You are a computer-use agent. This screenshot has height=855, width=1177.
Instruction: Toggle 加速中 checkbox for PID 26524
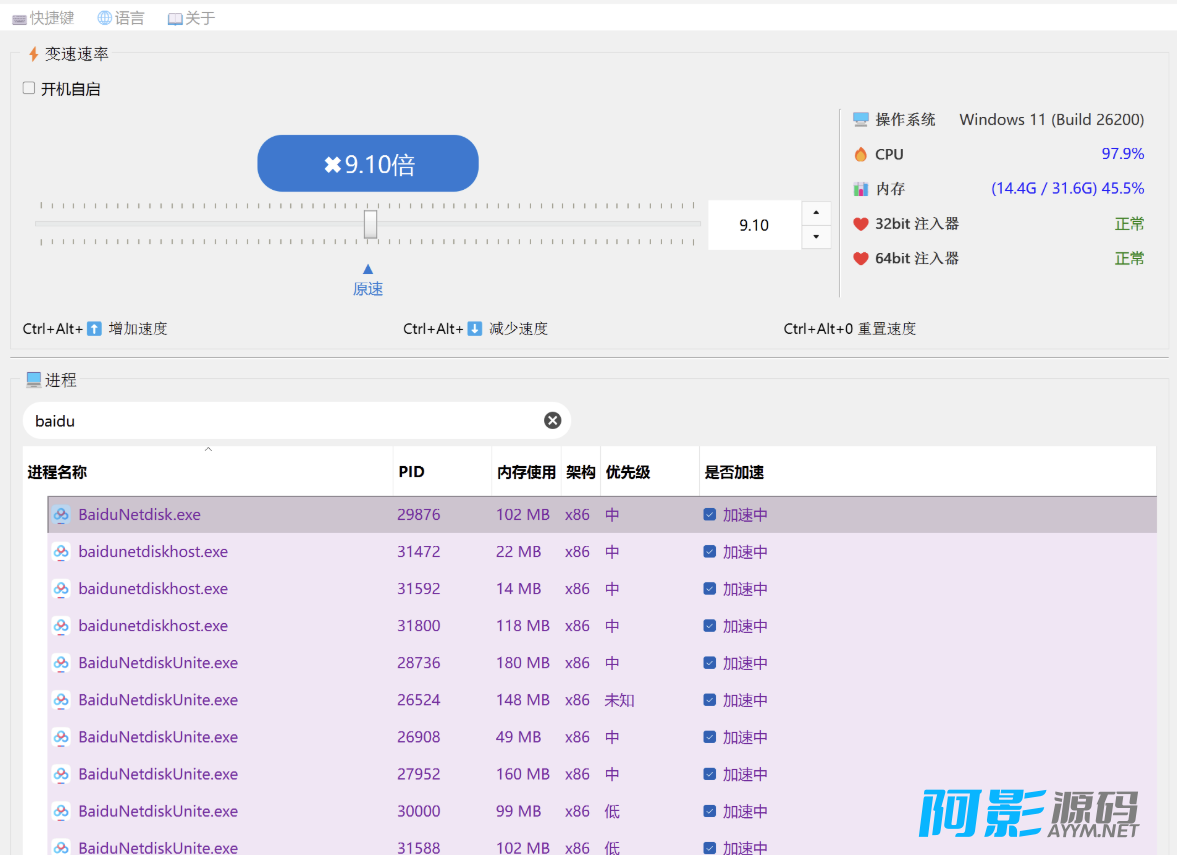(709, 700)
